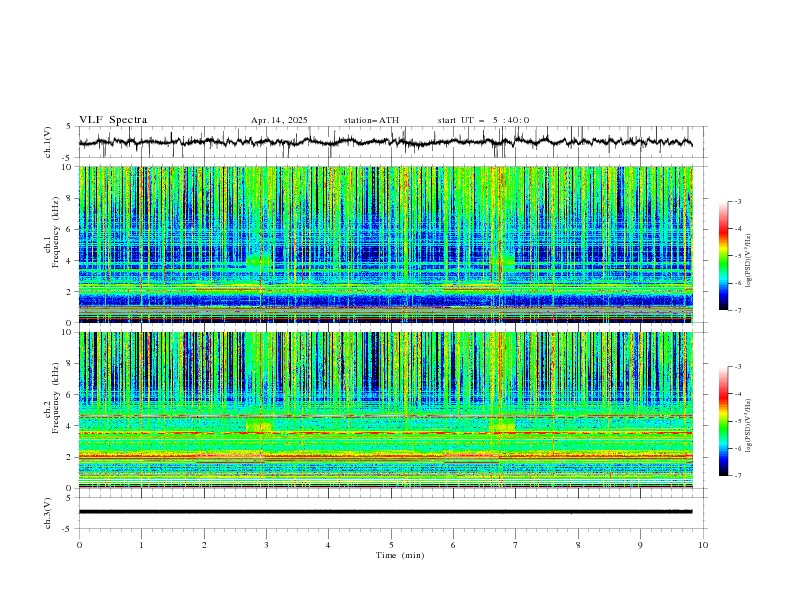Screen dimensions: 792x612
Task: Click the ch.1 voltage waveform trace
Action: [x=385, y=142]
